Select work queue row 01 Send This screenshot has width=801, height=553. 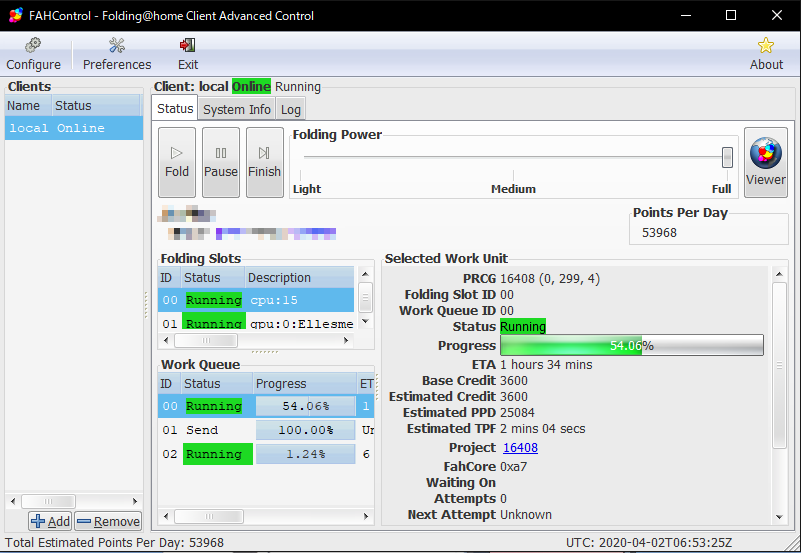coord(266,430)
